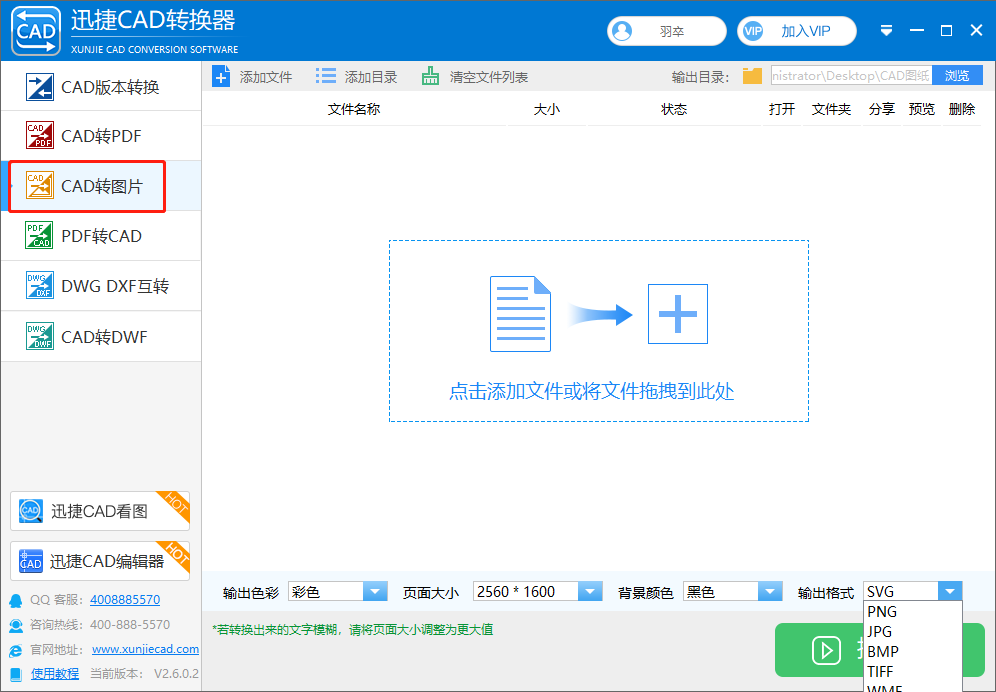This screenshot has width=996, height=692.
Task: Click the 预览 column header
Action: 922,109
